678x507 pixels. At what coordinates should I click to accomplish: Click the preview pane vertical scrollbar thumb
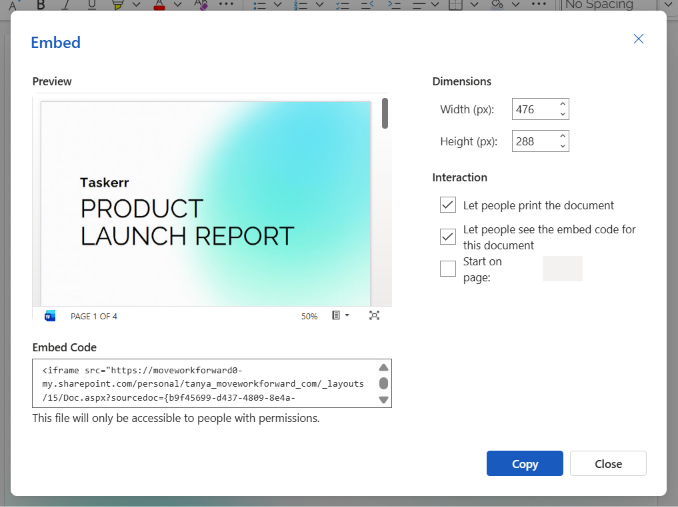pos(385,114)
